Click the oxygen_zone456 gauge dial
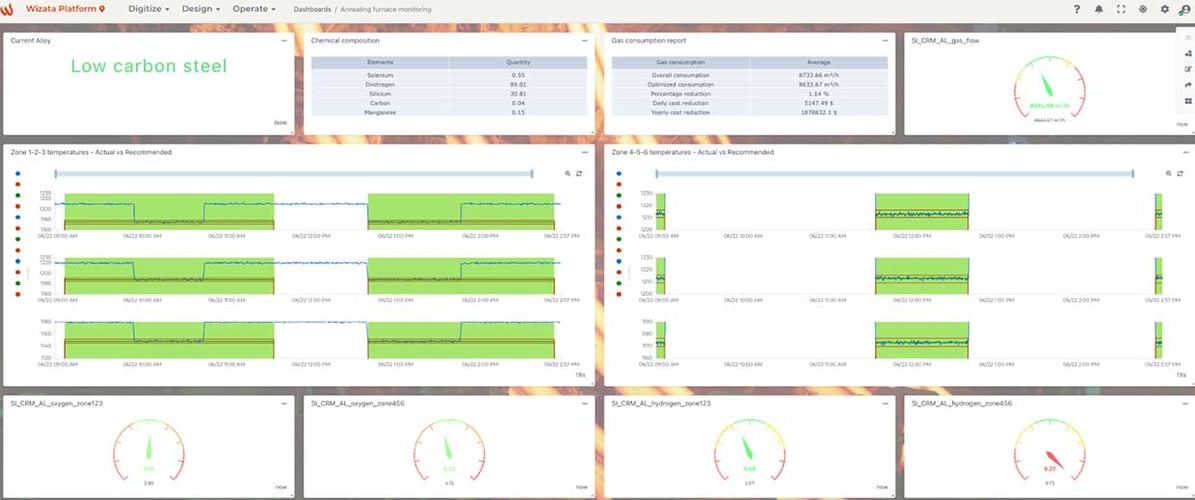This screenshot has width=1195, height=500. (450, 451)
